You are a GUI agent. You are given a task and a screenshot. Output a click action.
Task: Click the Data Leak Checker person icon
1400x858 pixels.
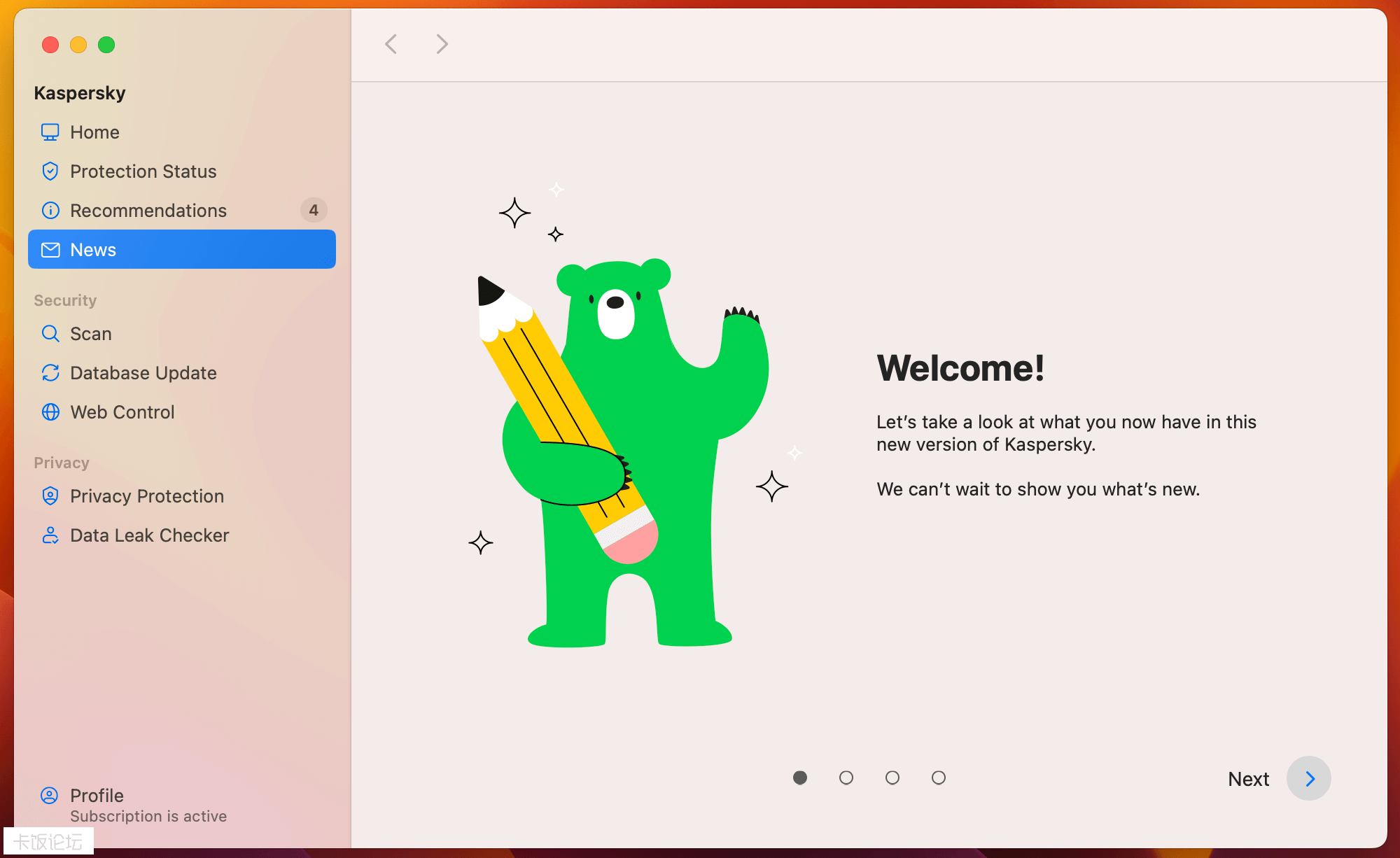pos(50,535)
